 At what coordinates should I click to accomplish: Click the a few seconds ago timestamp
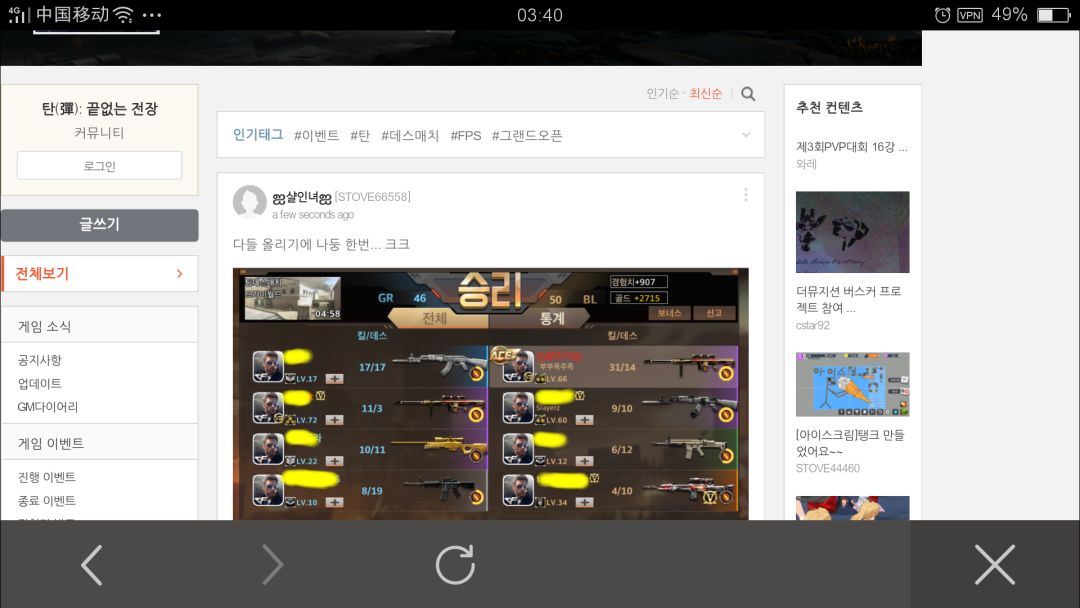313,215
